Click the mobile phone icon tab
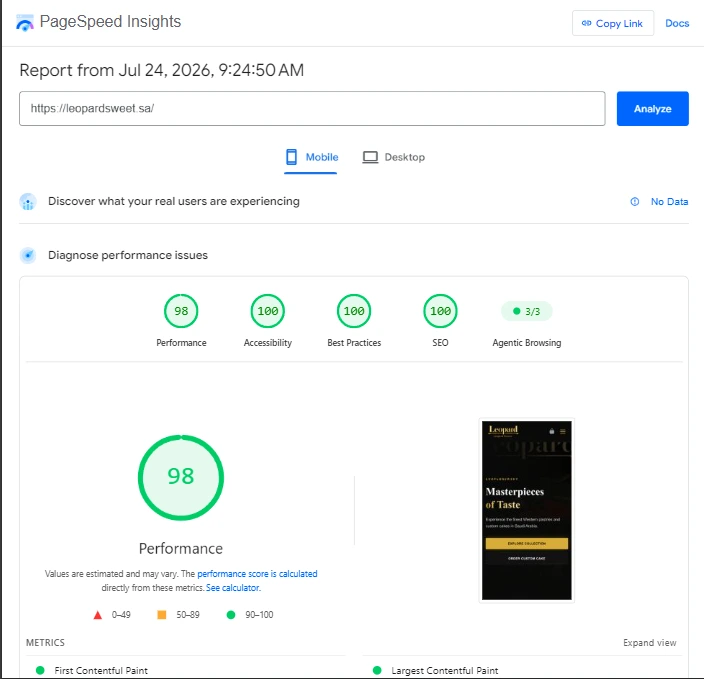The width and height of the screenshot is (704, 679). [x=291, y=157]
